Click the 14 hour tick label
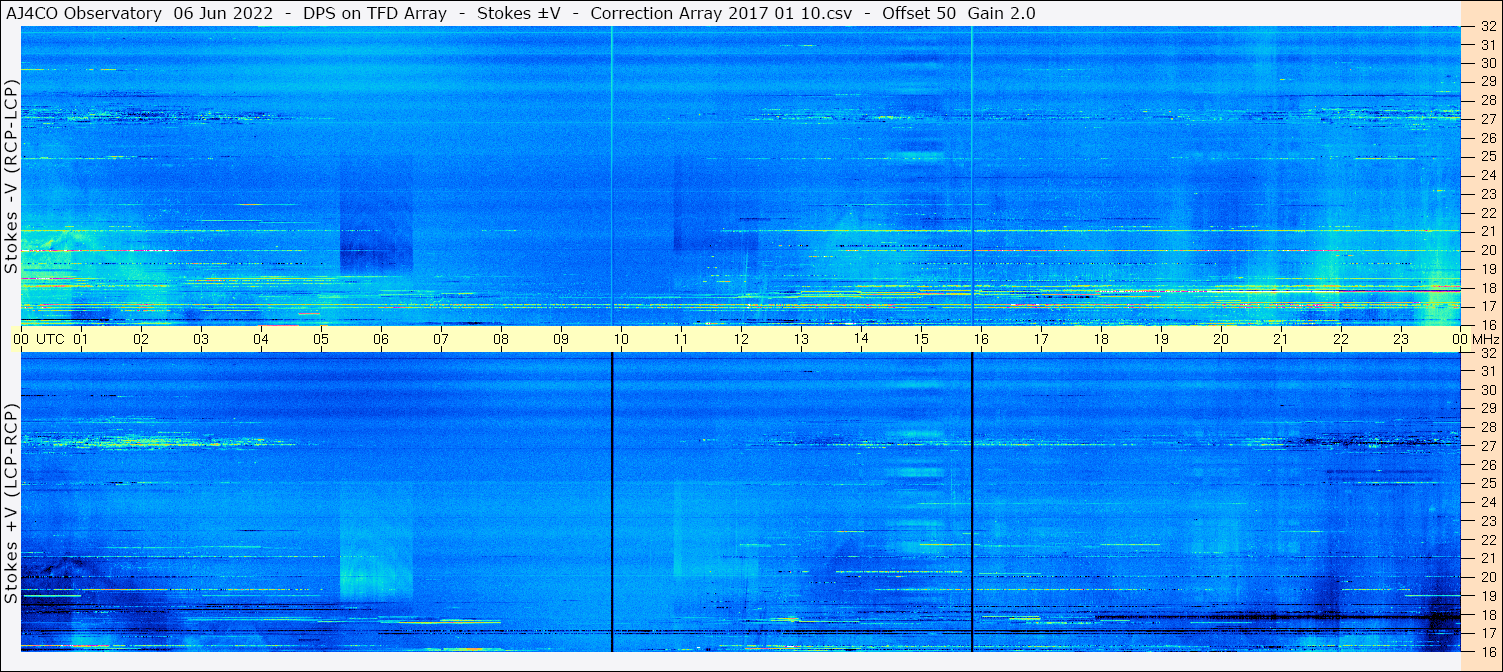The image size is (1503, 672). [861, 339]
